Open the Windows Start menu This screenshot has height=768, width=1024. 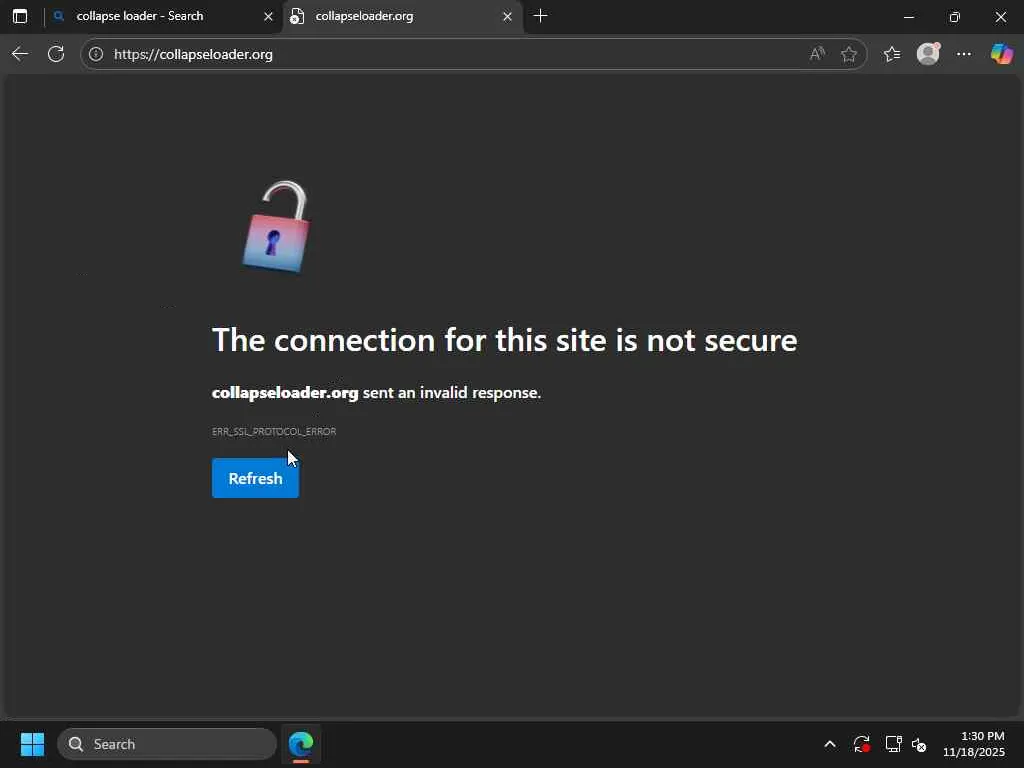tap(32, 744)
